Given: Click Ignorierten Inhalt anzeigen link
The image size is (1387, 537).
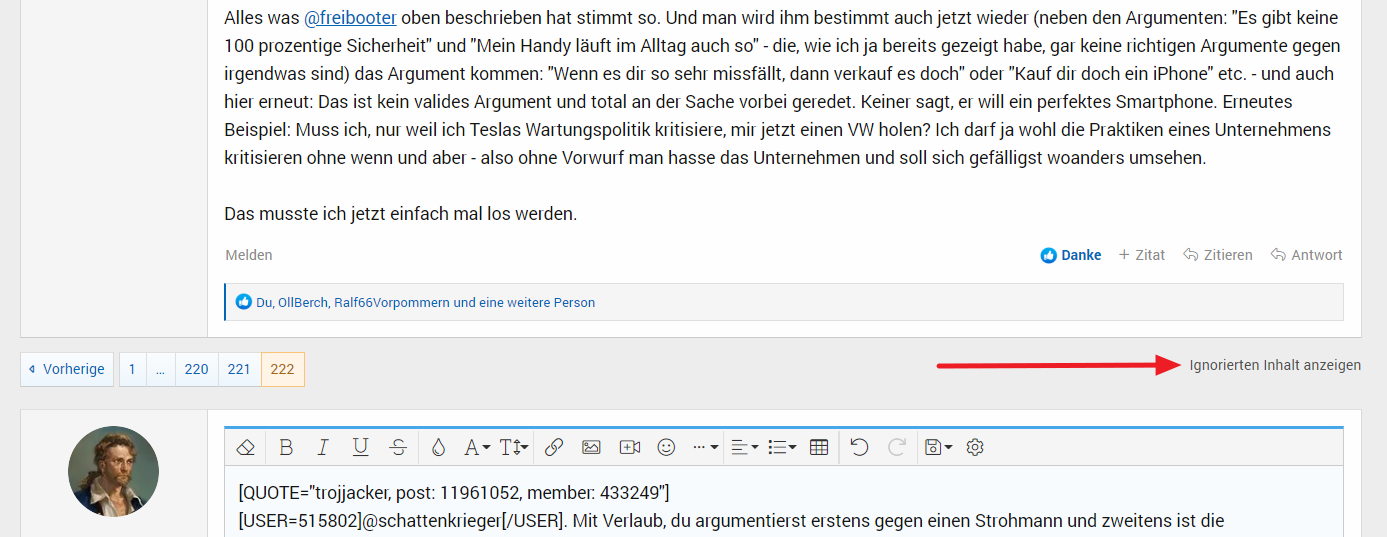Looking at the screenshot, I should [x=1275, y=365].
